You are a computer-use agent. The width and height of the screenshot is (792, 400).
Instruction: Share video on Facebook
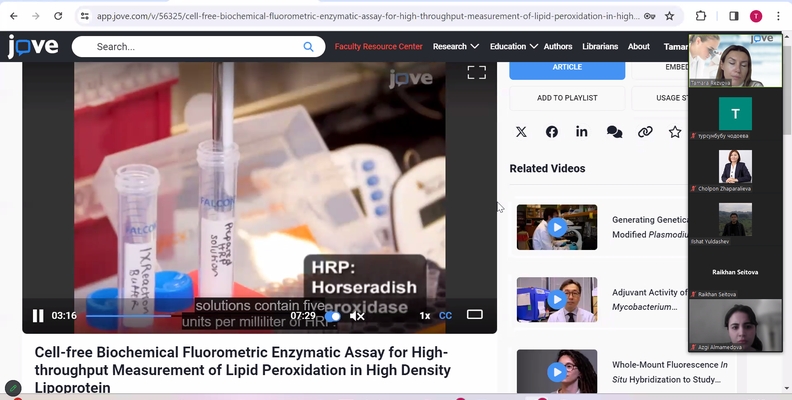(x=552, y=132)
